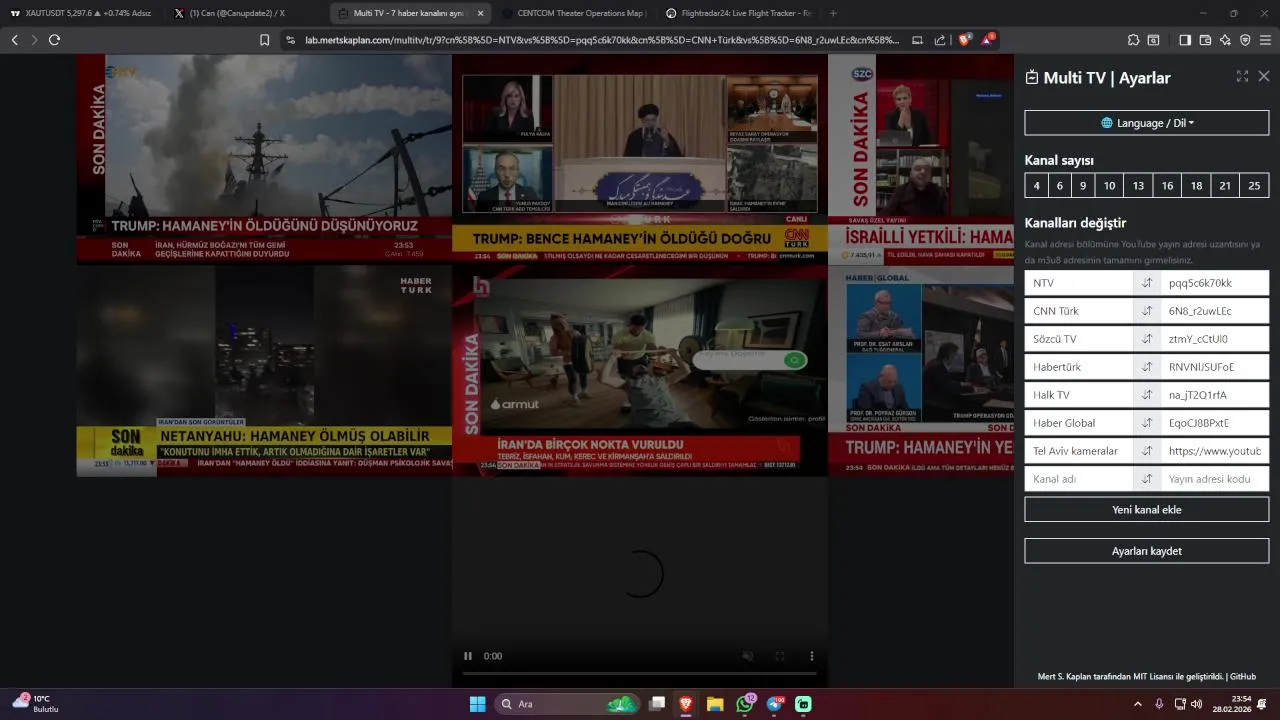Edit the stream code pqq5c6k70kk
Screen dimensions: 1280x720
point(1215,283)
